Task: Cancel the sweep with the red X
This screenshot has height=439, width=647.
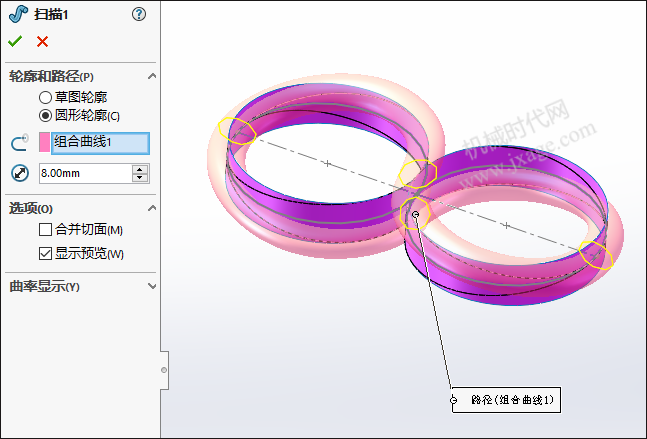Action: click(x=42, y=41)
